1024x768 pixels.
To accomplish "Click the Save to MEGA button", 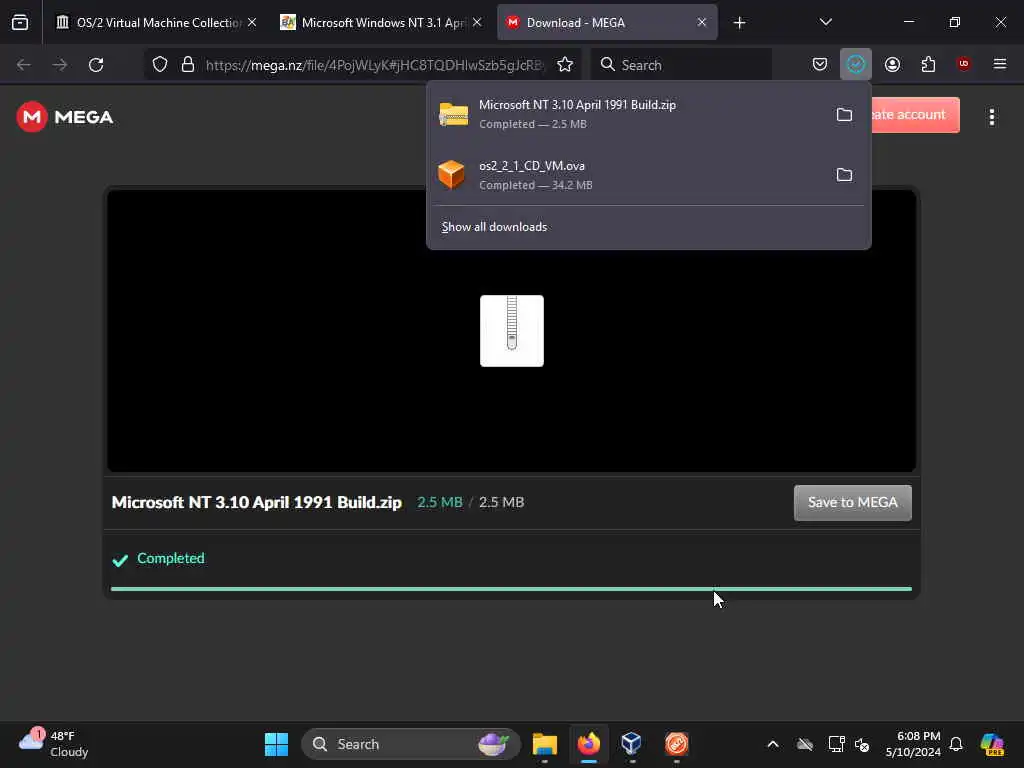I will coord(852,502).
